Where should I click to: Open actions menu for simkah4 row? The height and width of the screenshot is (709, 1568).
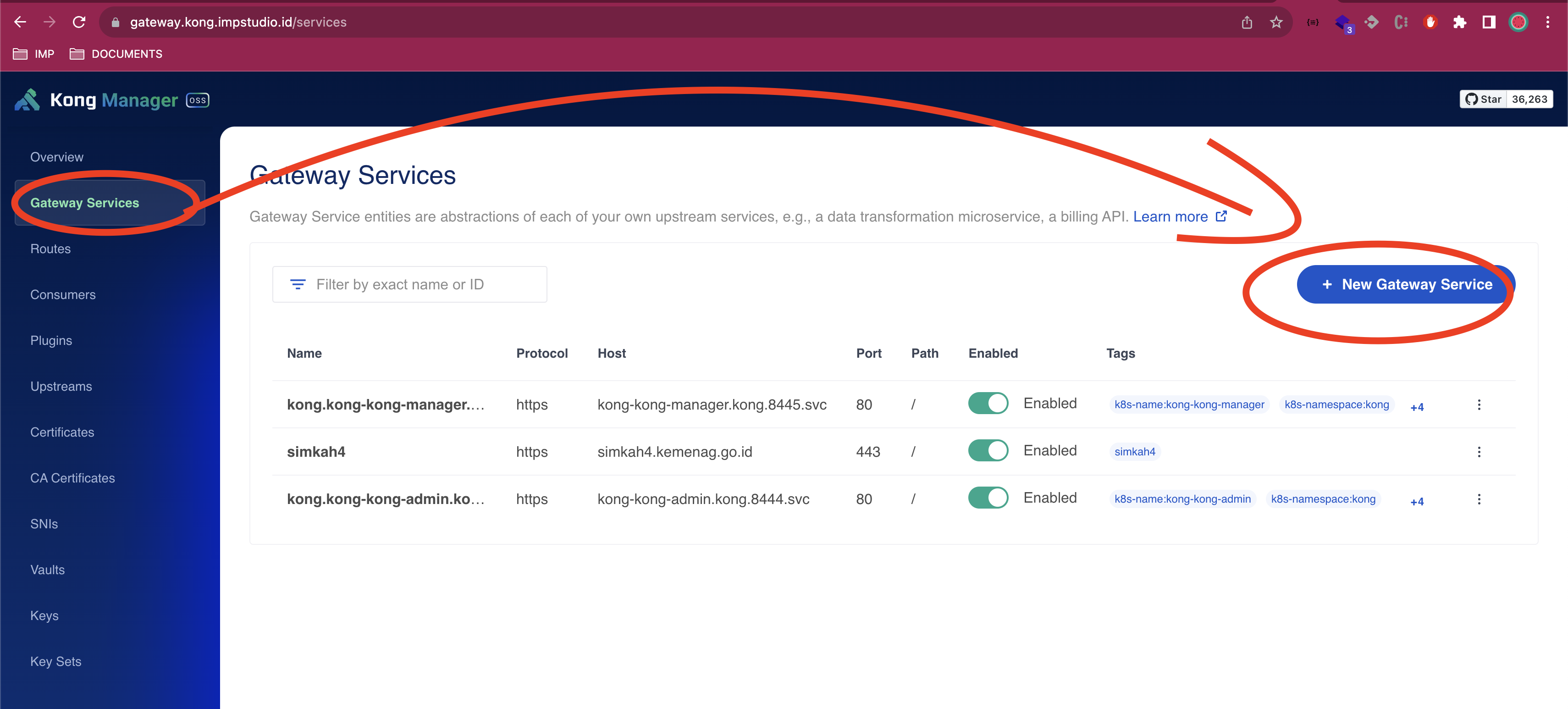[1479, 452]
